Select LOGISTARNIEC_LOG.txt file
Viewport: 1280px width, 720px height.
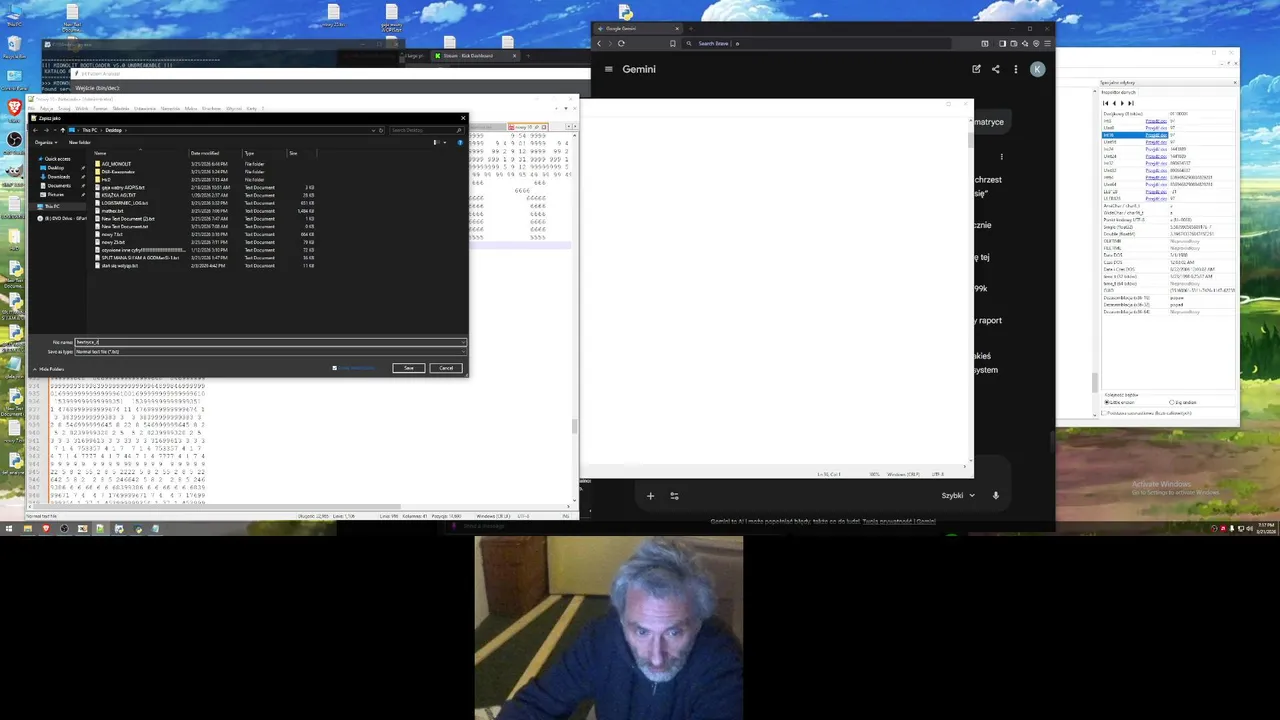pos(124,203)
